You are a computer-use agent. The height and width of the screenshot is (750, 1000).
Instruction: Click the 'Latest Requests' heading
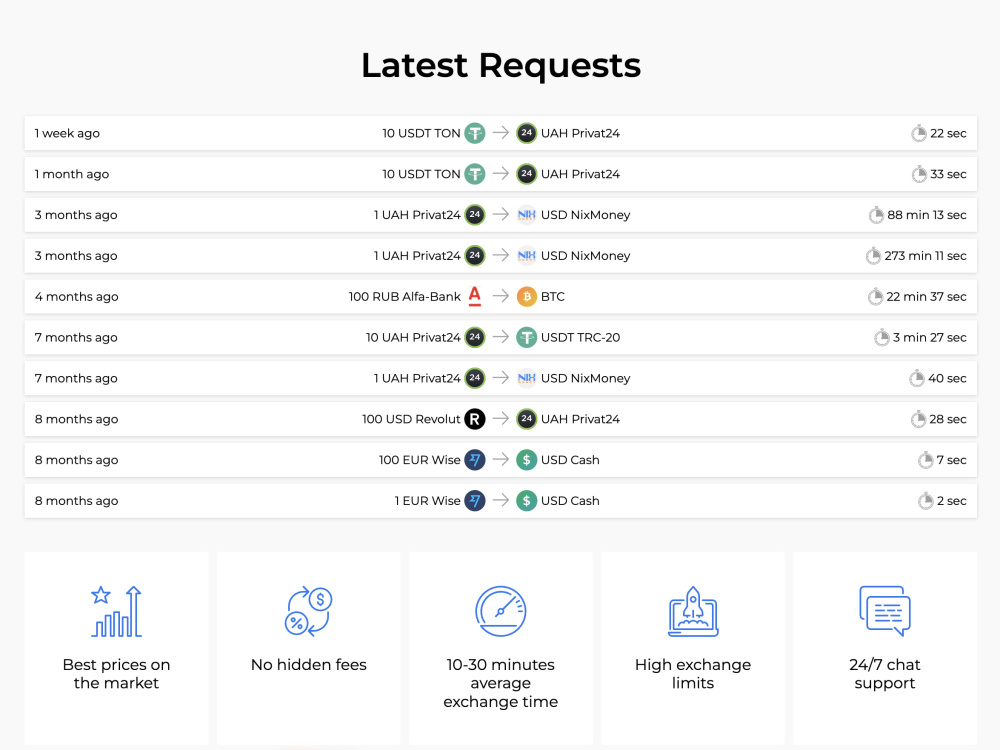tap(501, 65)
